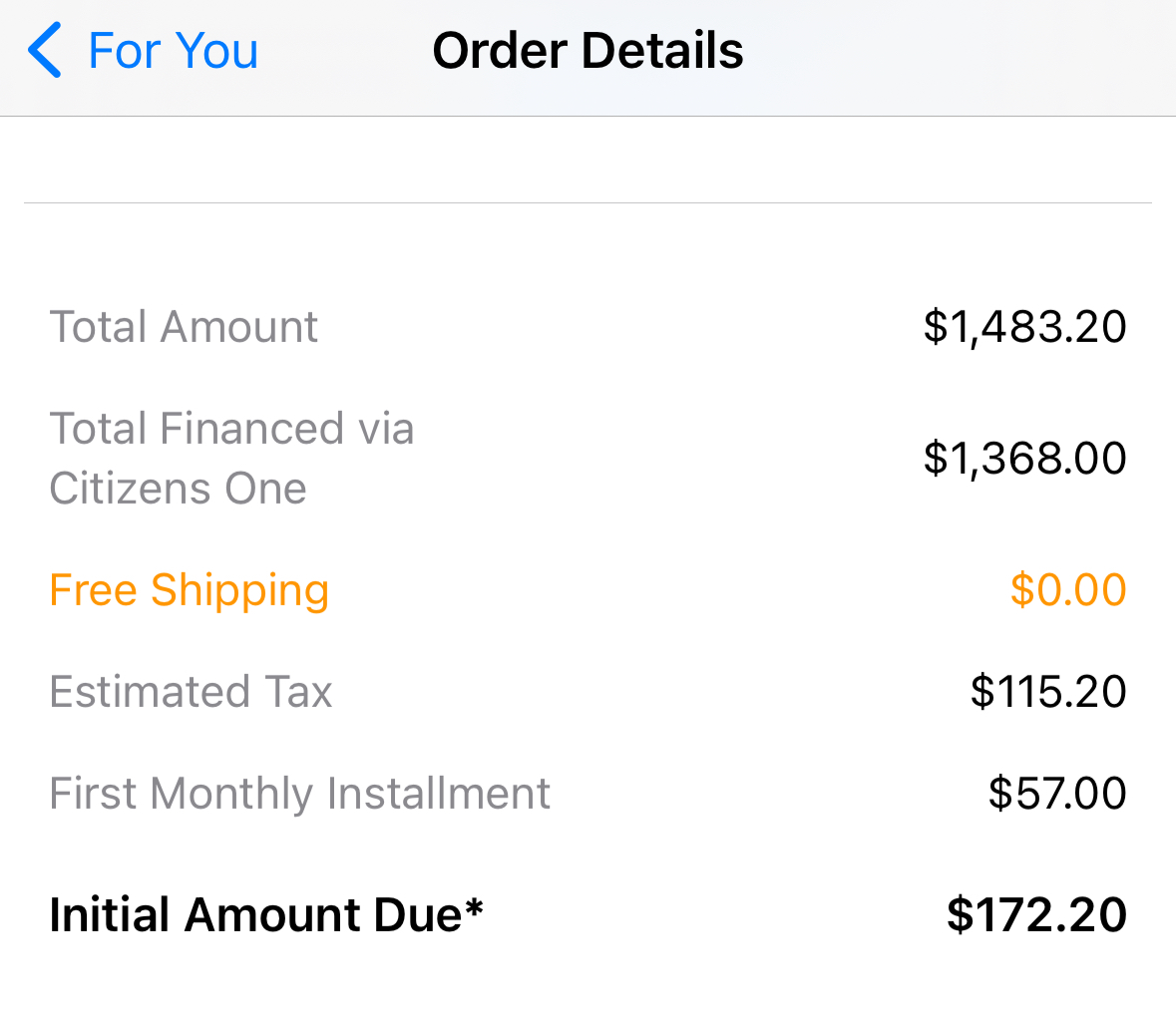Viewport: 1176px width, 1025px height.
Task: Click the bold $172.20 amount due
Action: [1036, 915]
